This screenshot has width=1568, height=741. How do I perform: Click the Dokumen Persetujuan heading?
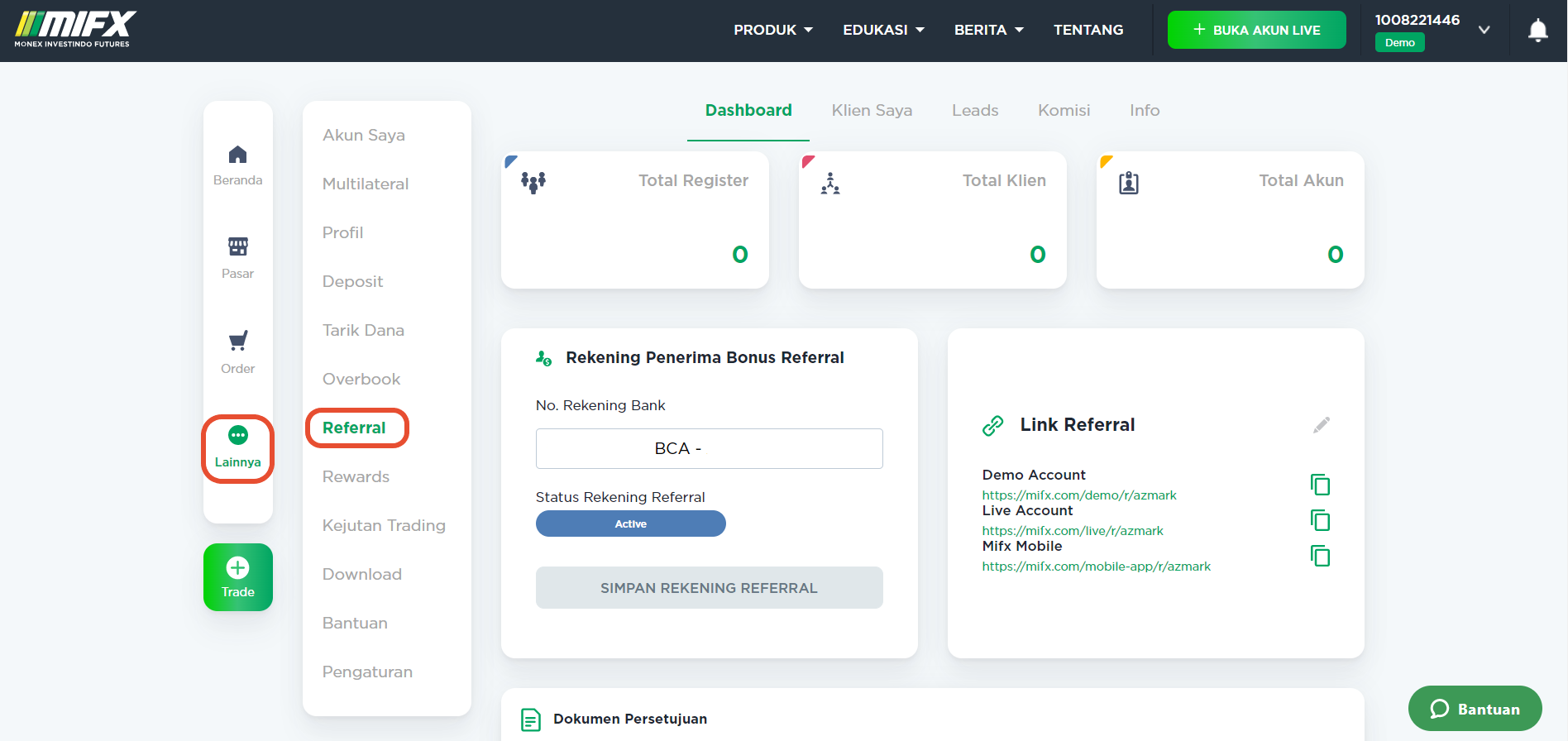pos(630,719)
